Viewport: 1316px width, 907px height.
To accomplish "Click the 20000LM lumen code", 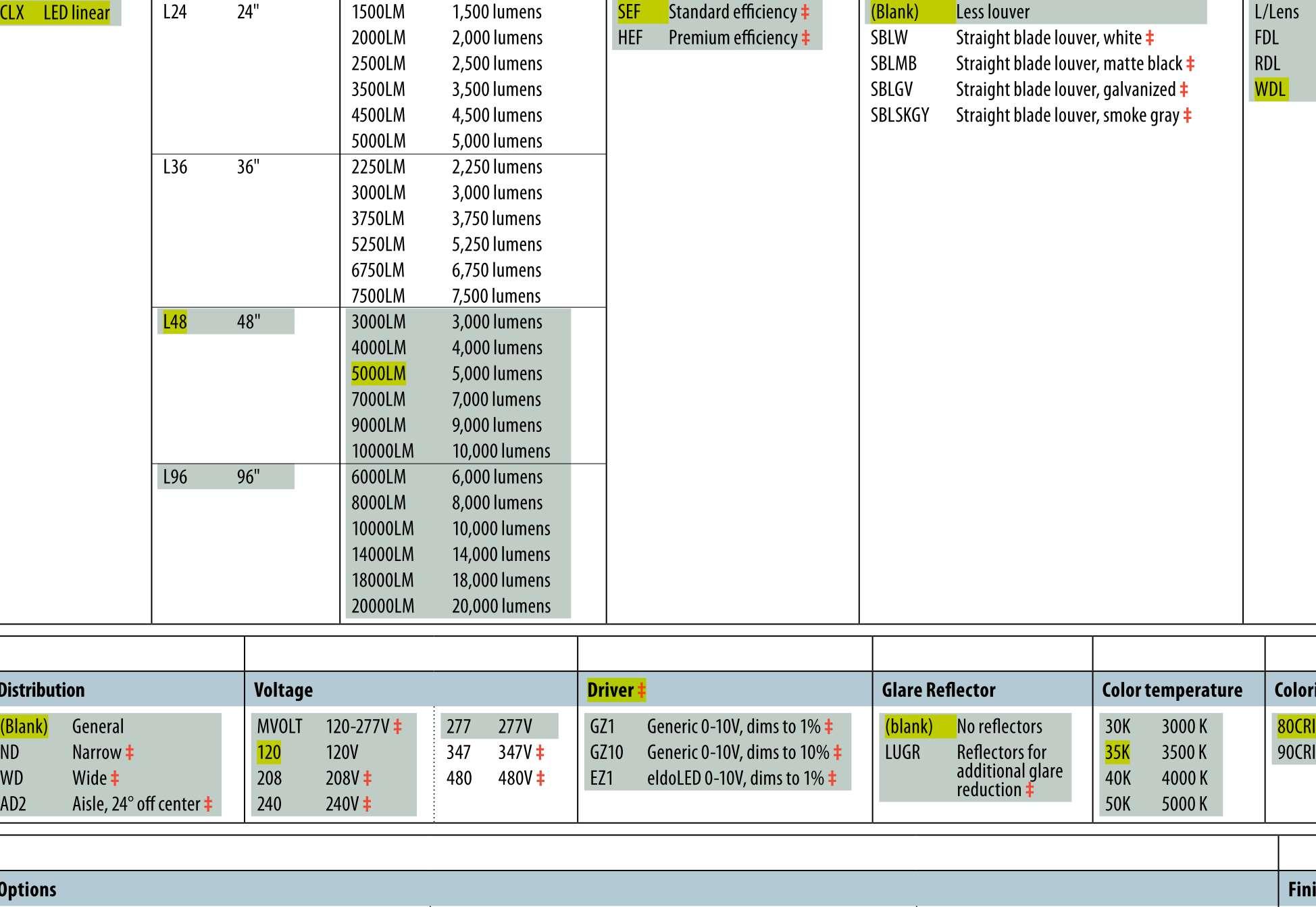I will (x=382, y=606).
